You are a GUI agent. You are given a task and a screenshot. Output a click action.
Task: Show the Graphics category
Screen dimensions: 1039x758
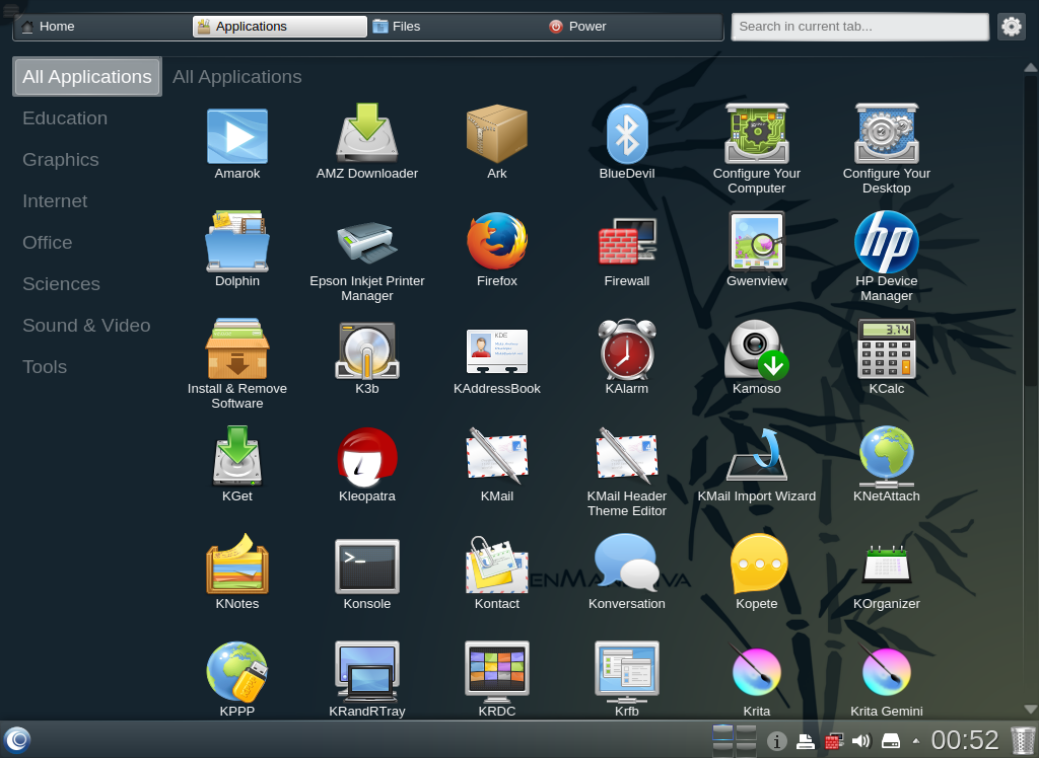click(60, 159)
